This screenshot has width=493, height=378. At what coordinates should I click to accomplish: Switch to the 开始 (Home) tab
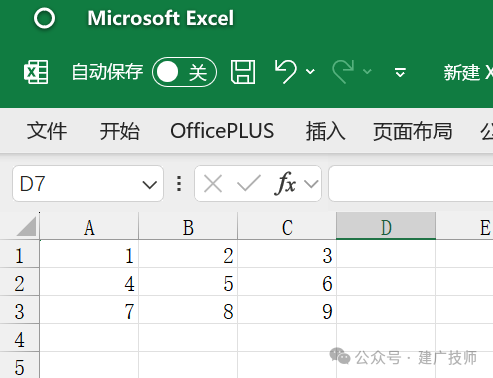coord(119,131)
